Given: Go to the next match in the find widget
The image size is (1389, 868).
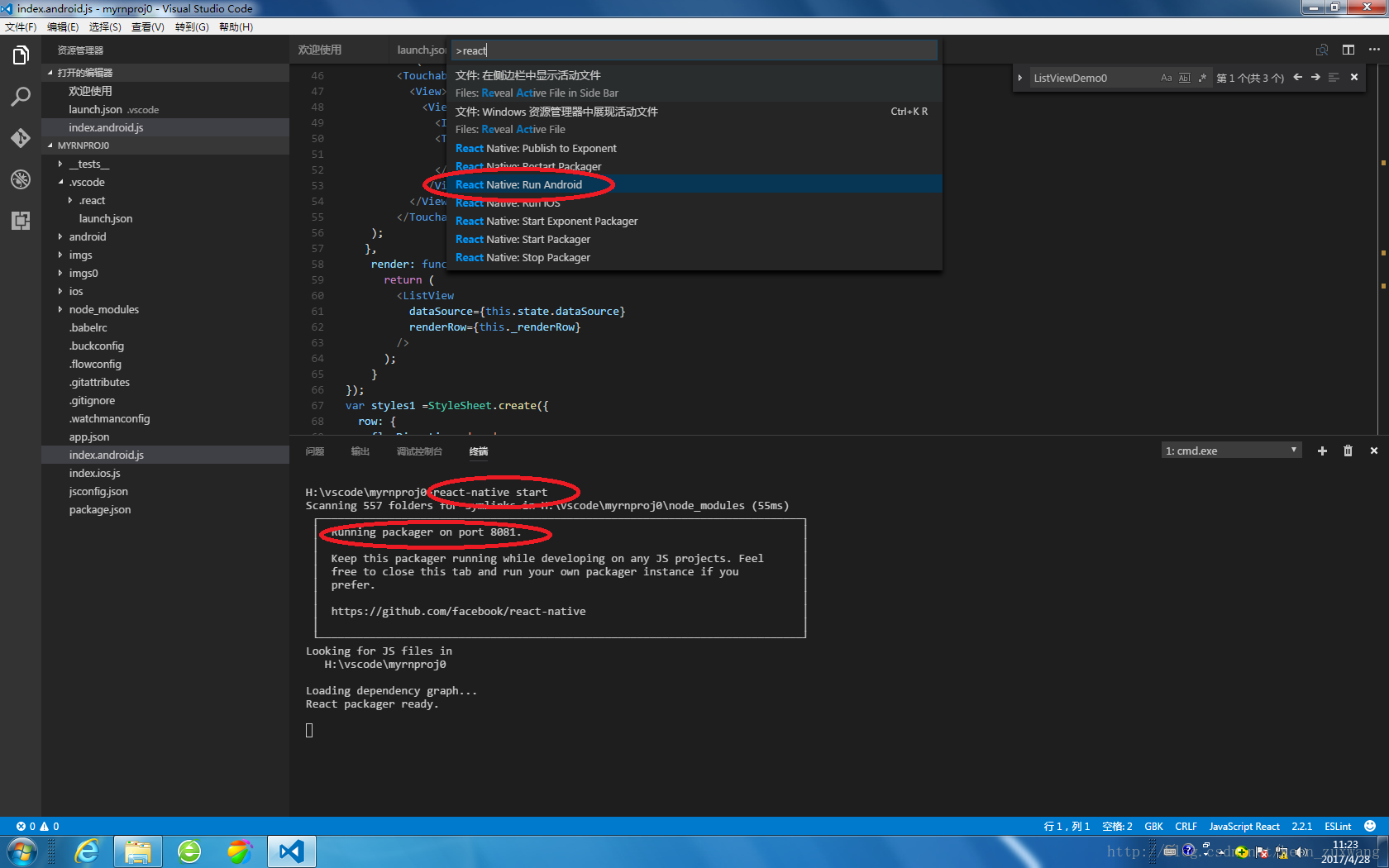Looking at the screenshot, I should click(x=1315, y=78).
